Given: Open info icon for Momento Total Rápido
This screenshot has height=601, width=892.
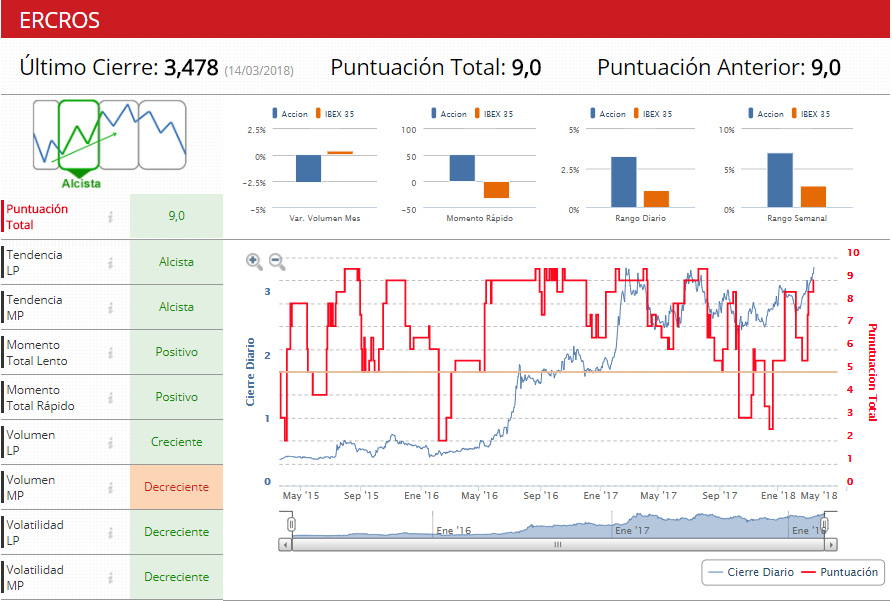Looking at the screenshot, I should click(x=111, y=398).
